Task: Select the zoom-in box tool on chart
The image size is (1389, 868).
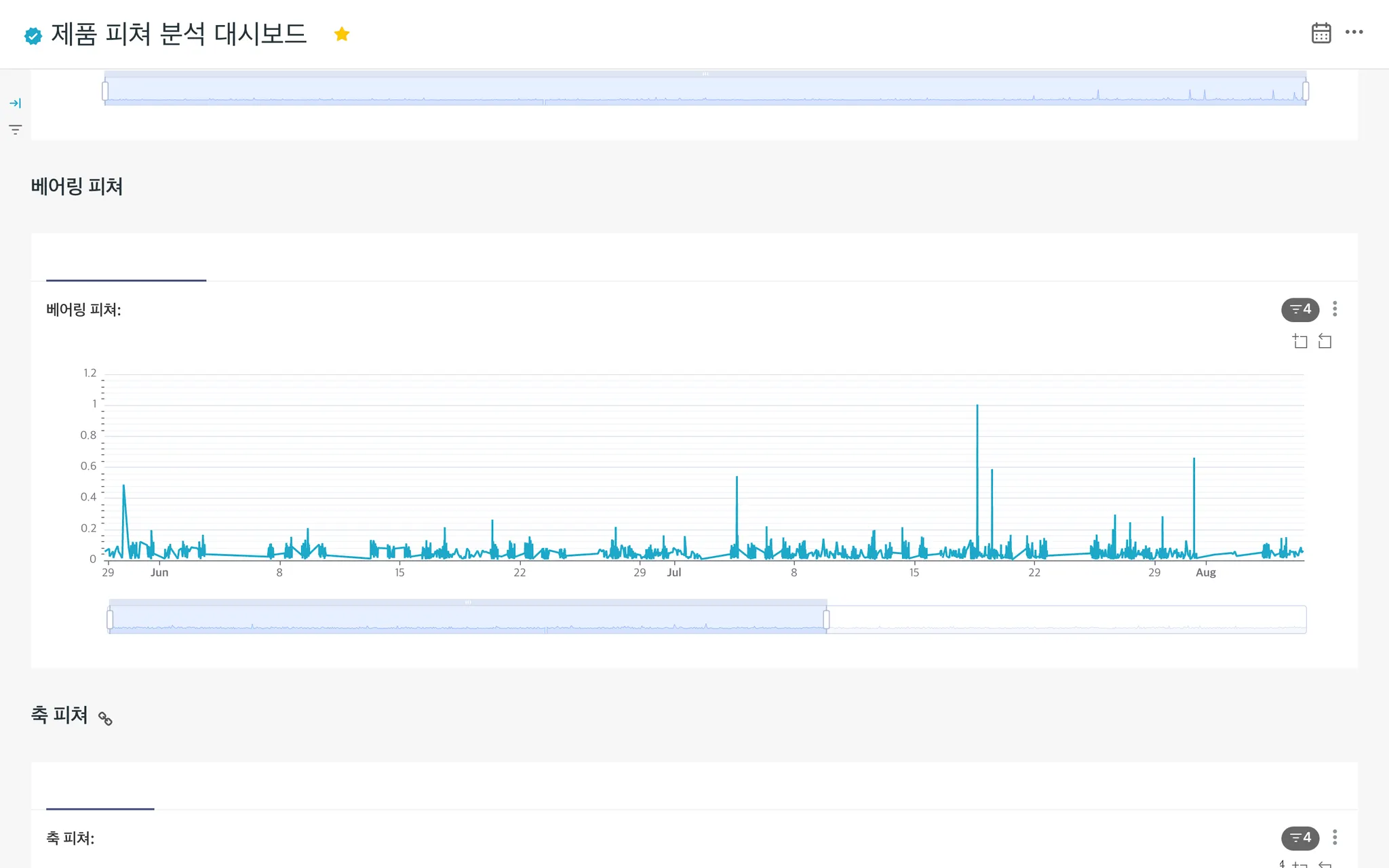Action: (x=1299, y=341)
